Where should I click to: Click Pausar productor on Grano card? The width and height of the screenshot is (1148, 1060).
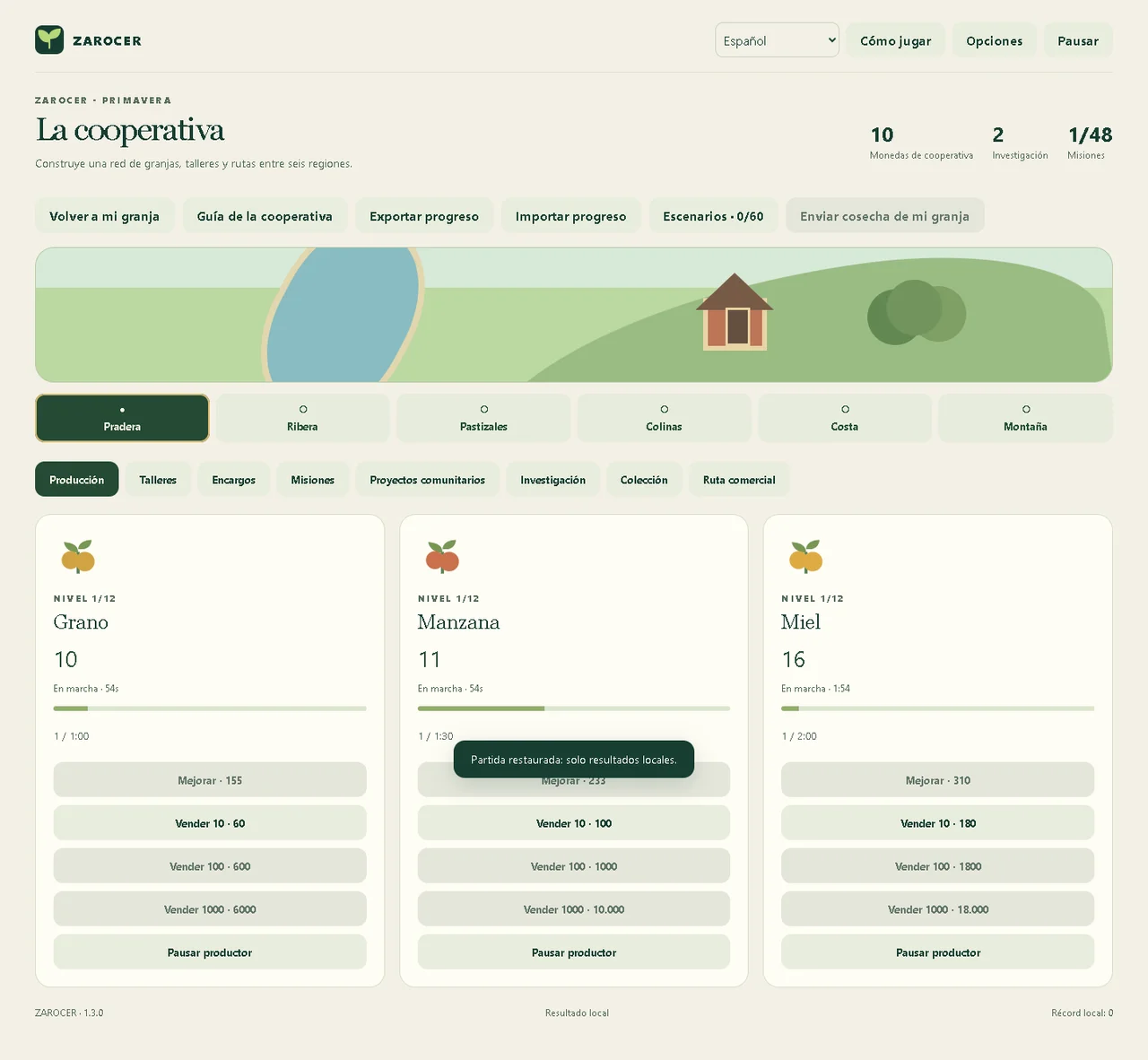pos(210,952)
